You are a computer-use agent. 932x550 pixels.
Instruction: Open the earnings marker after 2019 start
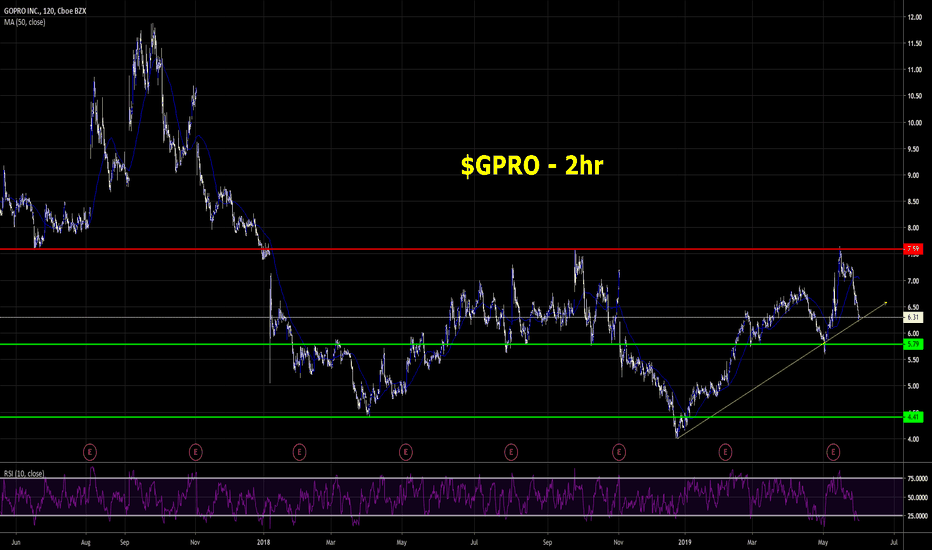(x=725, y=452)
